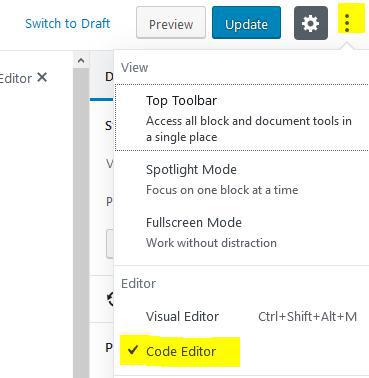Choose Code Editor menu item
The width and height of the screenshot is (369, 378).
[242, 351]
